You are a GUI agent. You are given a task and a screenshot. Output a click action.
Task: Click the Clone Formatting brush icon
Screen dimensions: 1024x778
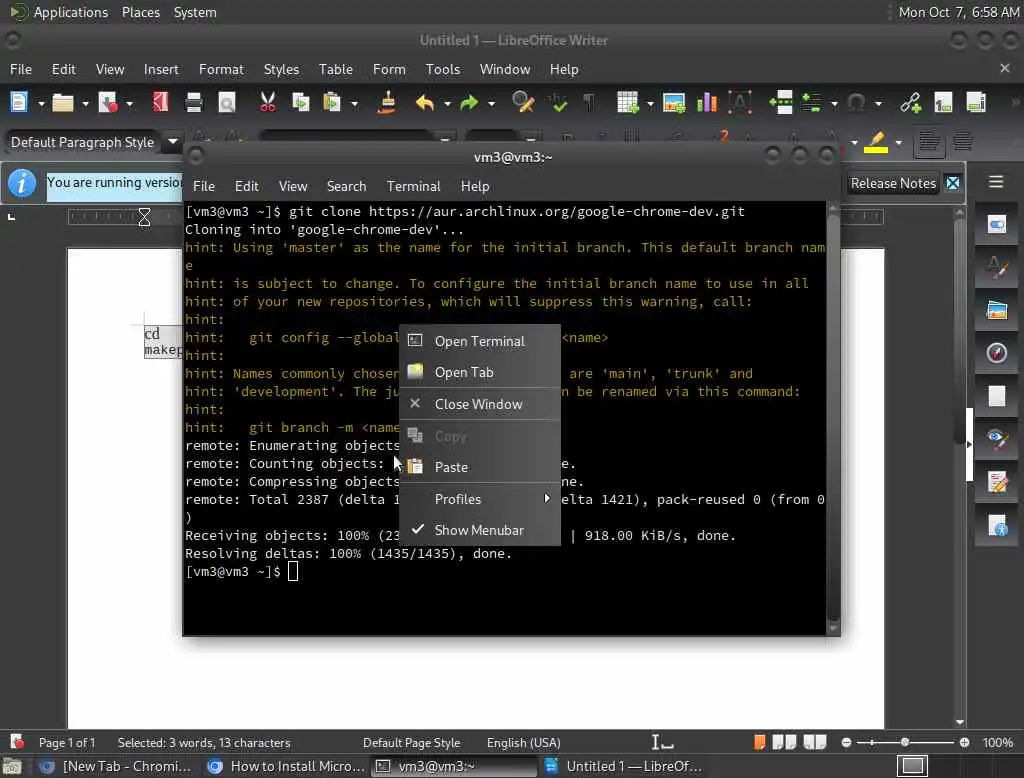tap(387, 103)
